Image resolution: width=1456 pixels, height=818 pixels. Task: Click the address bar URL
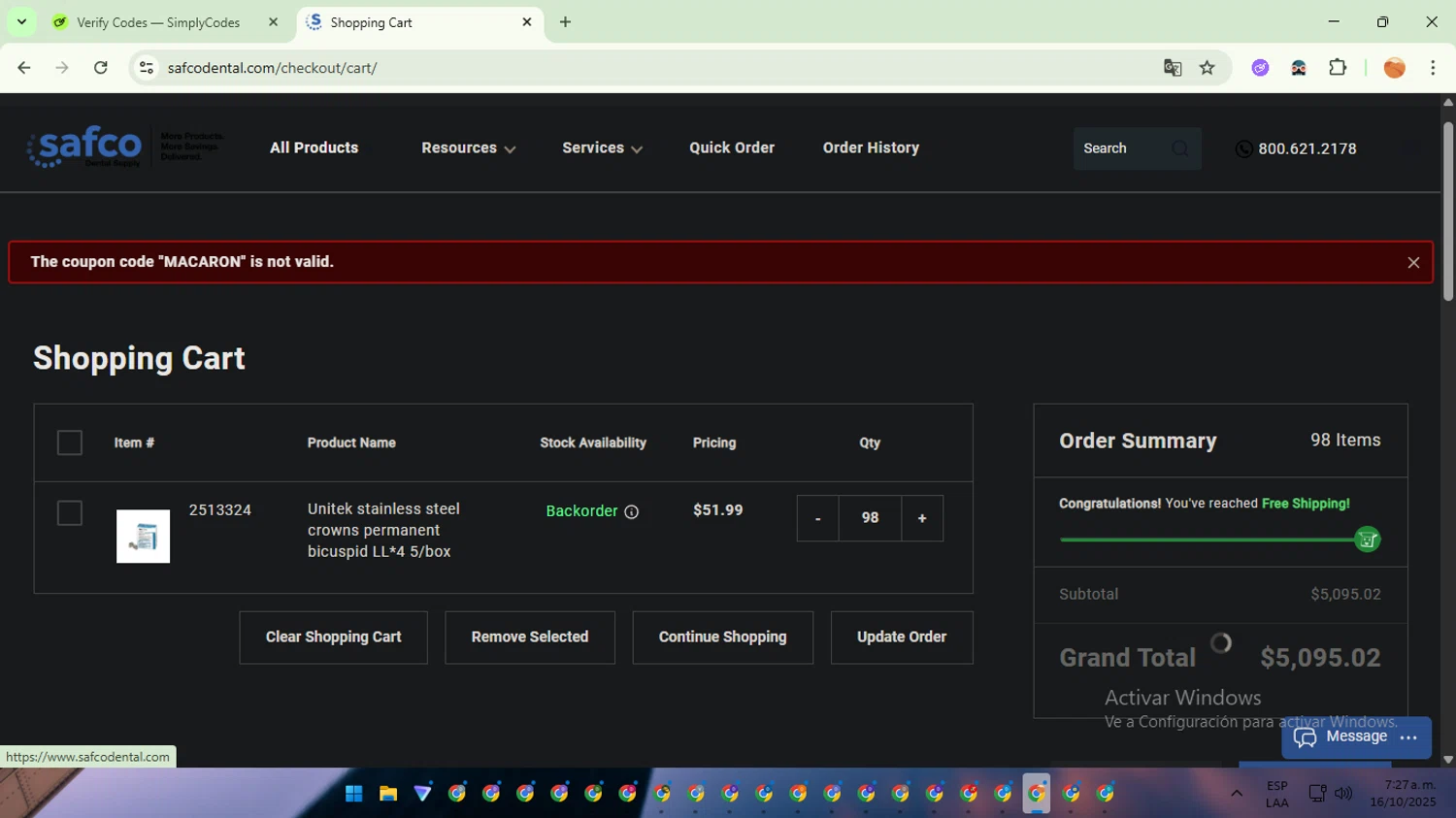(x=272, y=68)
